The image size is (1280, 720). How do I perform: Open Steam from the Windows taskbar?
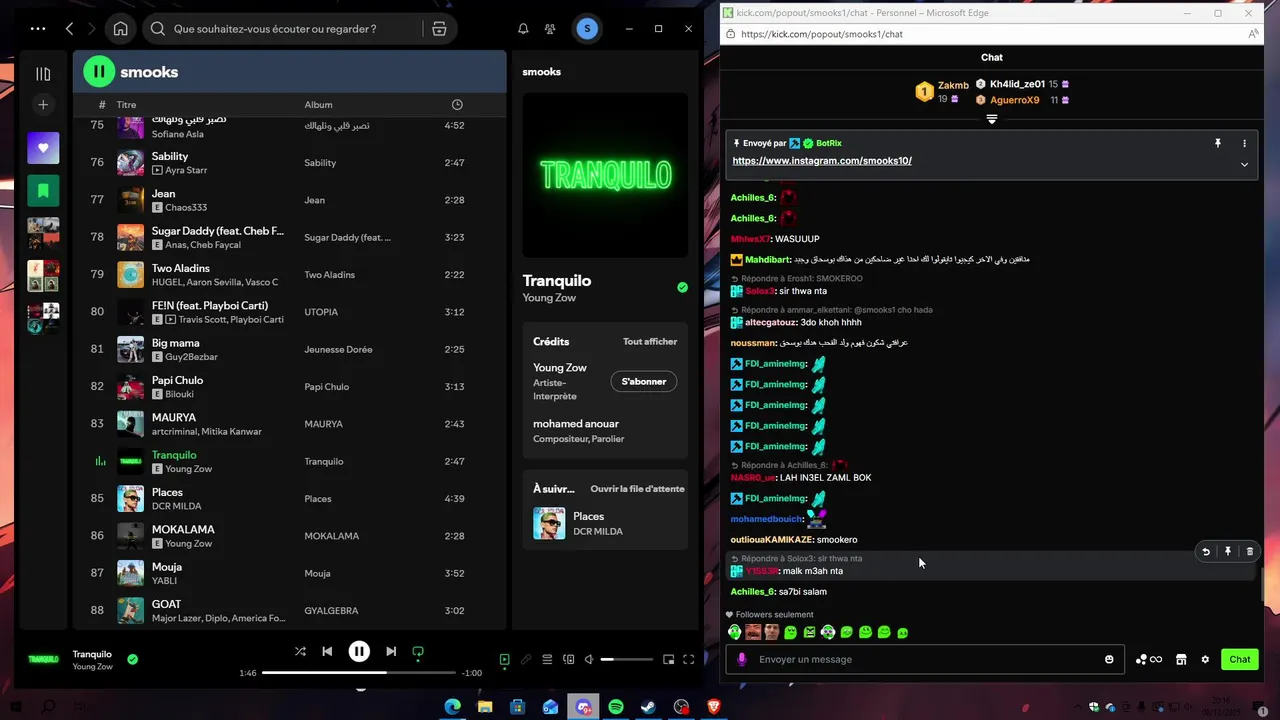tap(648, 707)
